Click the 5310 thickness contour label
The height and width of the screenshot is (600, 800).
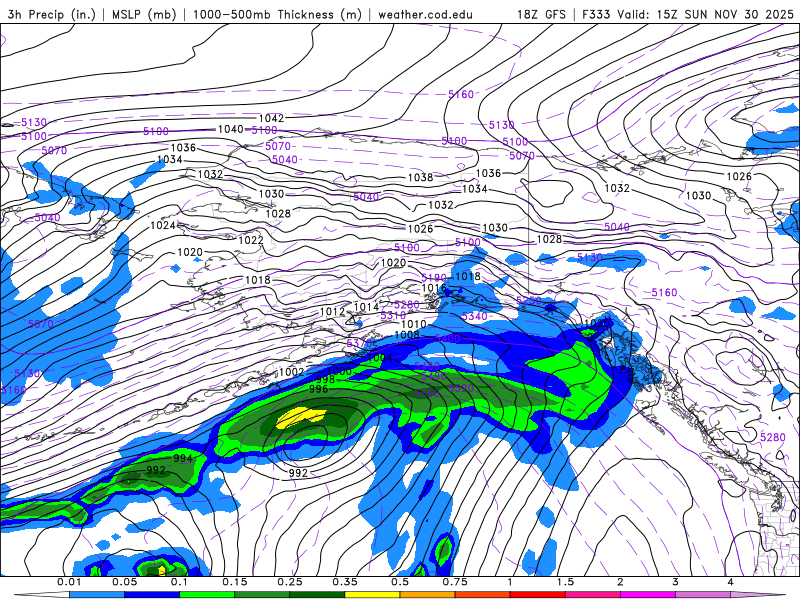[393, 315]
